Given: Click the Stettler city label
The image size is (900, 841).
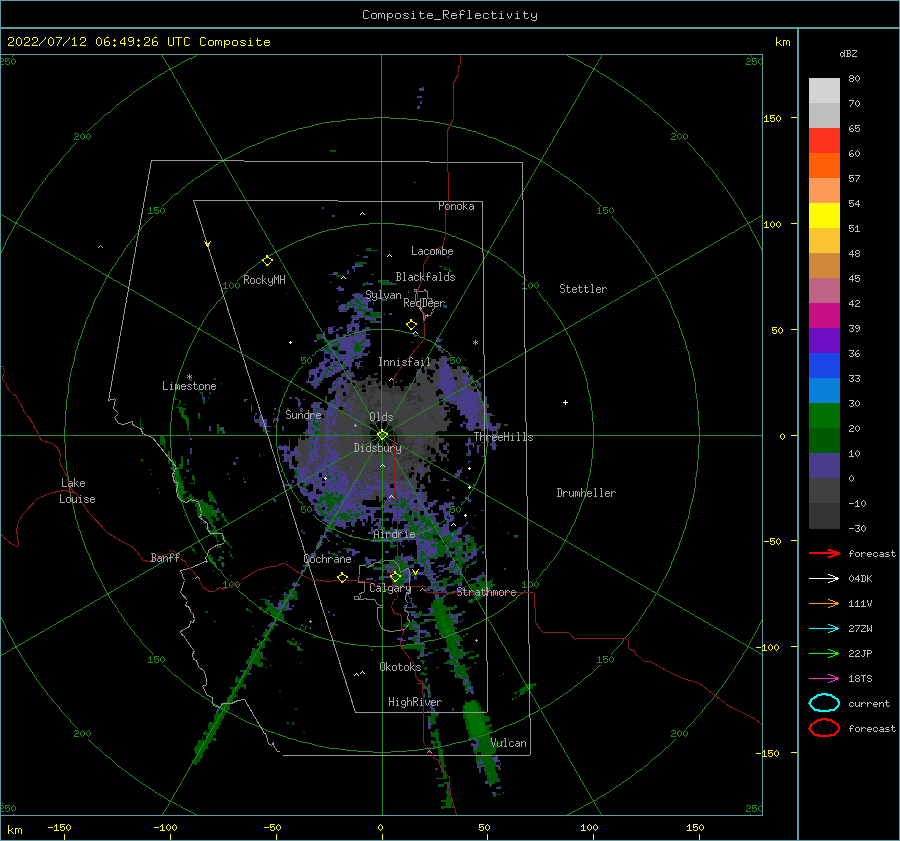Looking at the screenshot, I should pyautogui.click(x=583, y=289).
